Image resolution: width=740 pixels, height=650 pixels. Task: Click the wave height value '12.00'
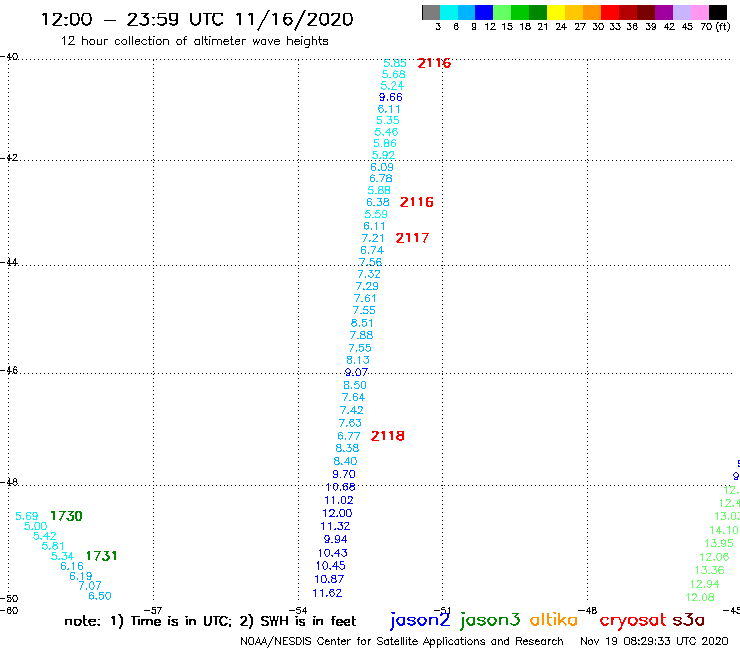point(337,514)
